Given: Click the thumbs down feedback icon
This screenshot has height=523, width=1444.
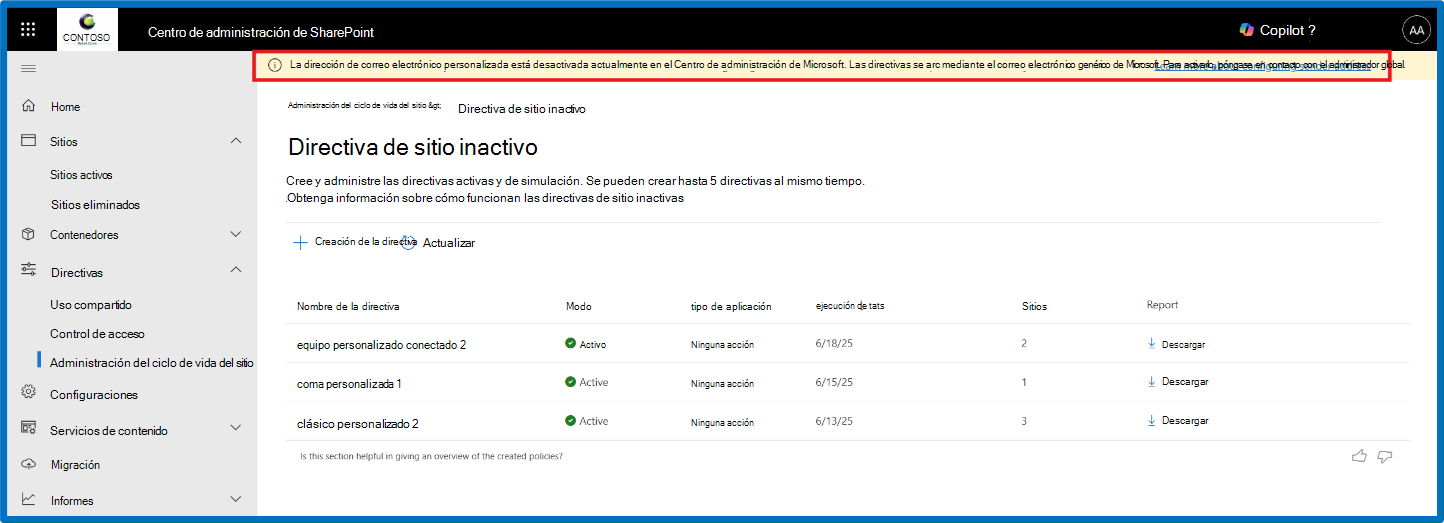Looking at the screenshot, I should coord(1385,456).
